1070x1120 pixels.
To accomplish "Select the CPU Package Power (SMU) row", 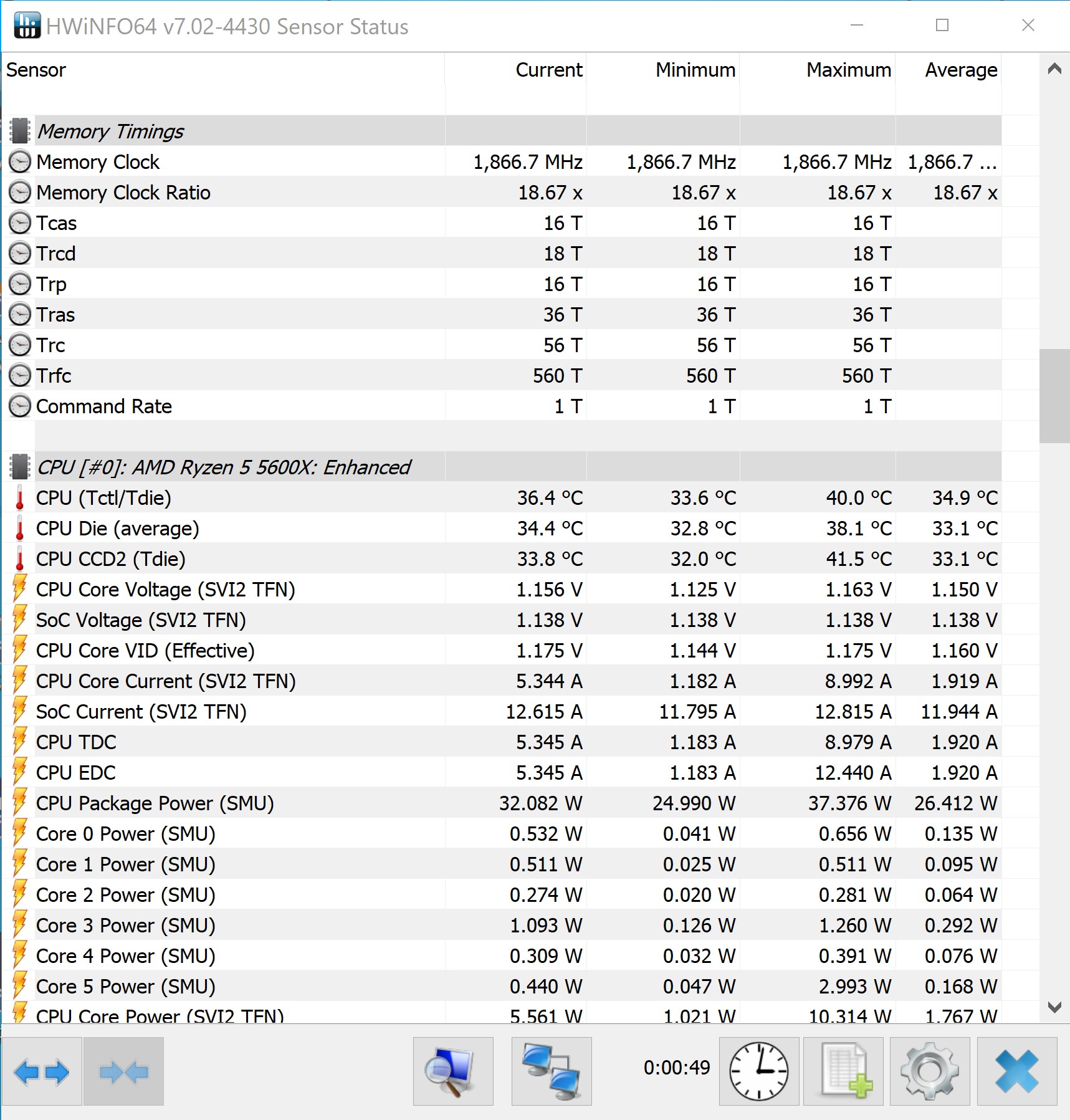I will [155, 803].
